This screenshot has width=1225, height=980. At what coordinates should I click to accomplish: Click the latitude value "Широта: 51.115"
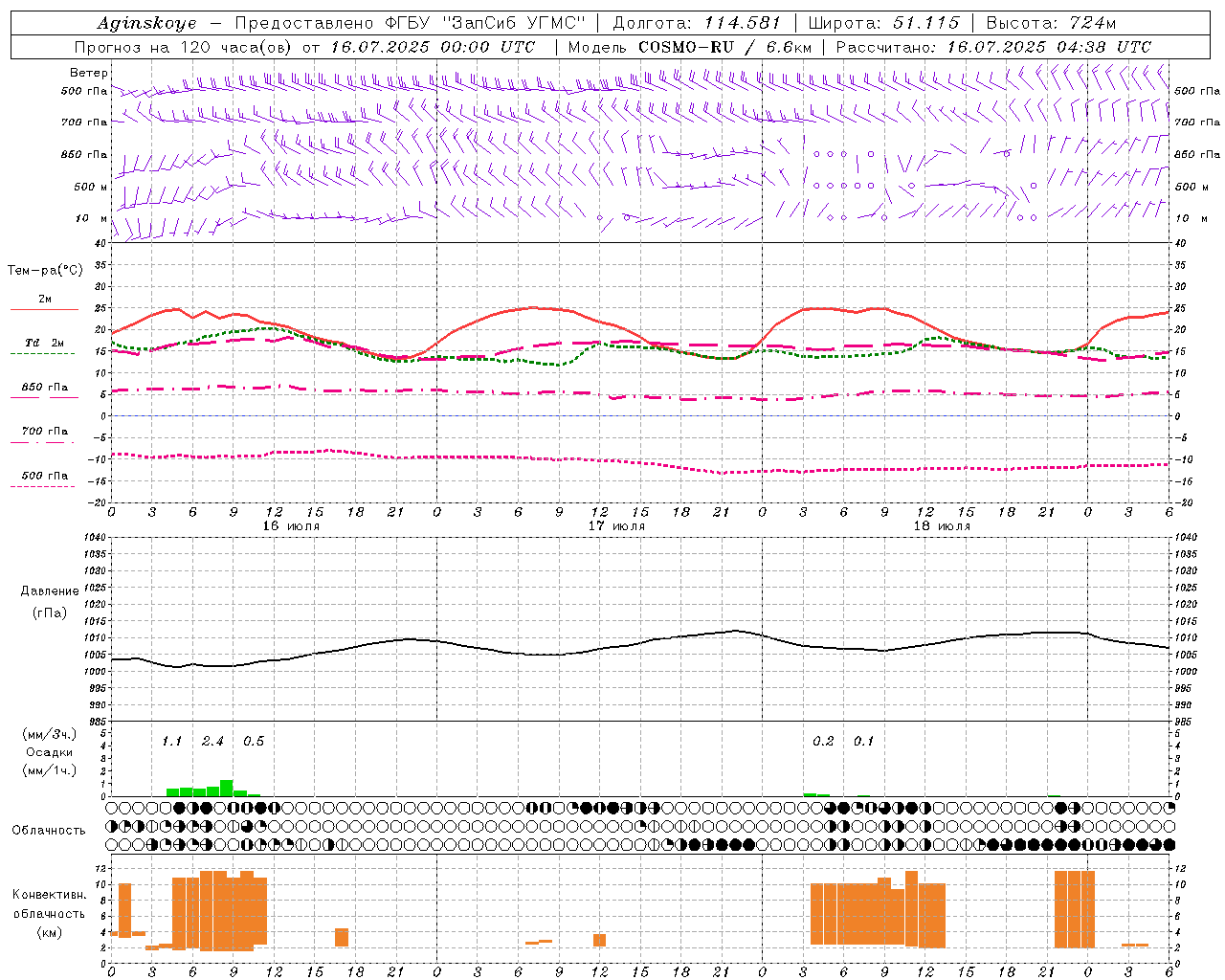click(x=883, y=23)
